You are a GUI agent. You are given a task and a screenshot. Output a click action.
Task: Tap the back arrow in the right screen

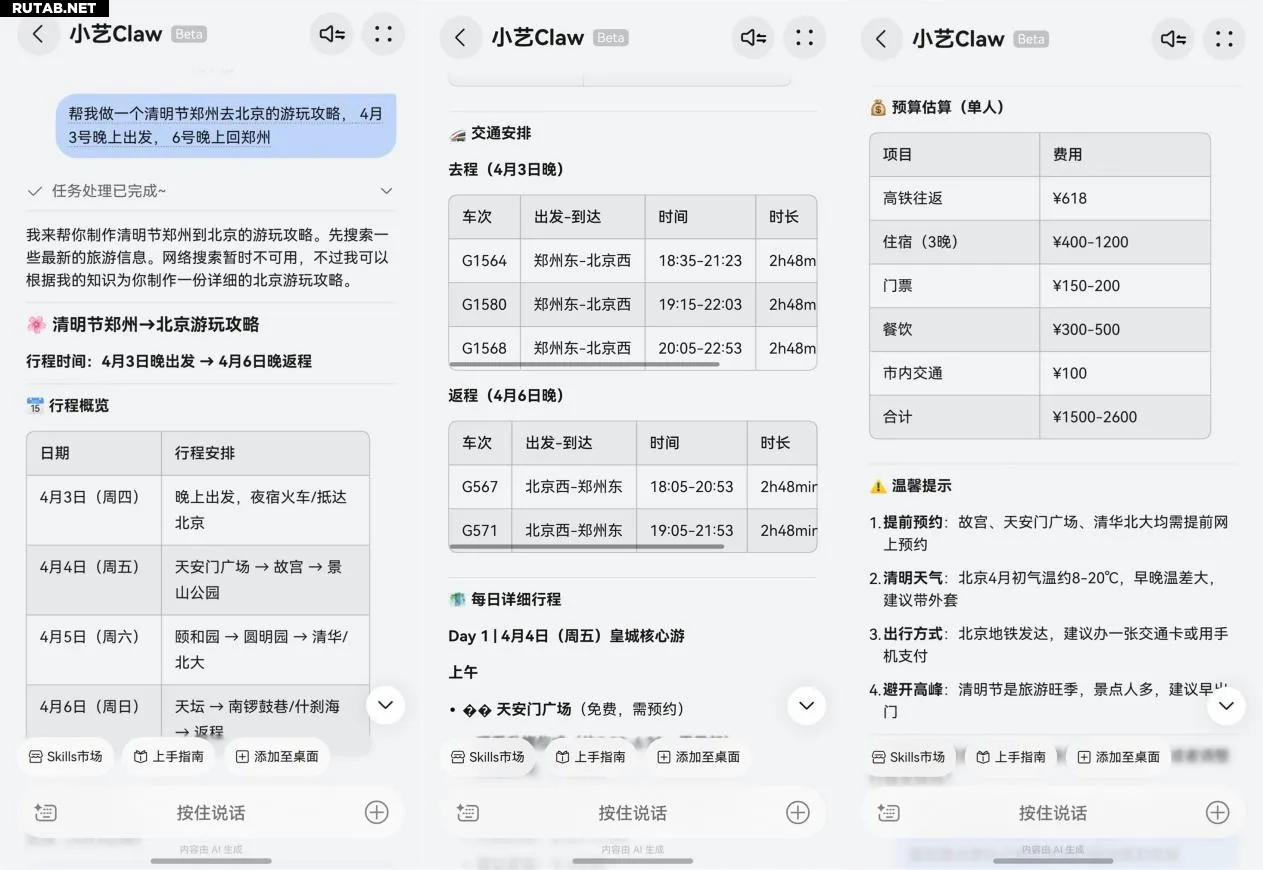tap(881, 39)
